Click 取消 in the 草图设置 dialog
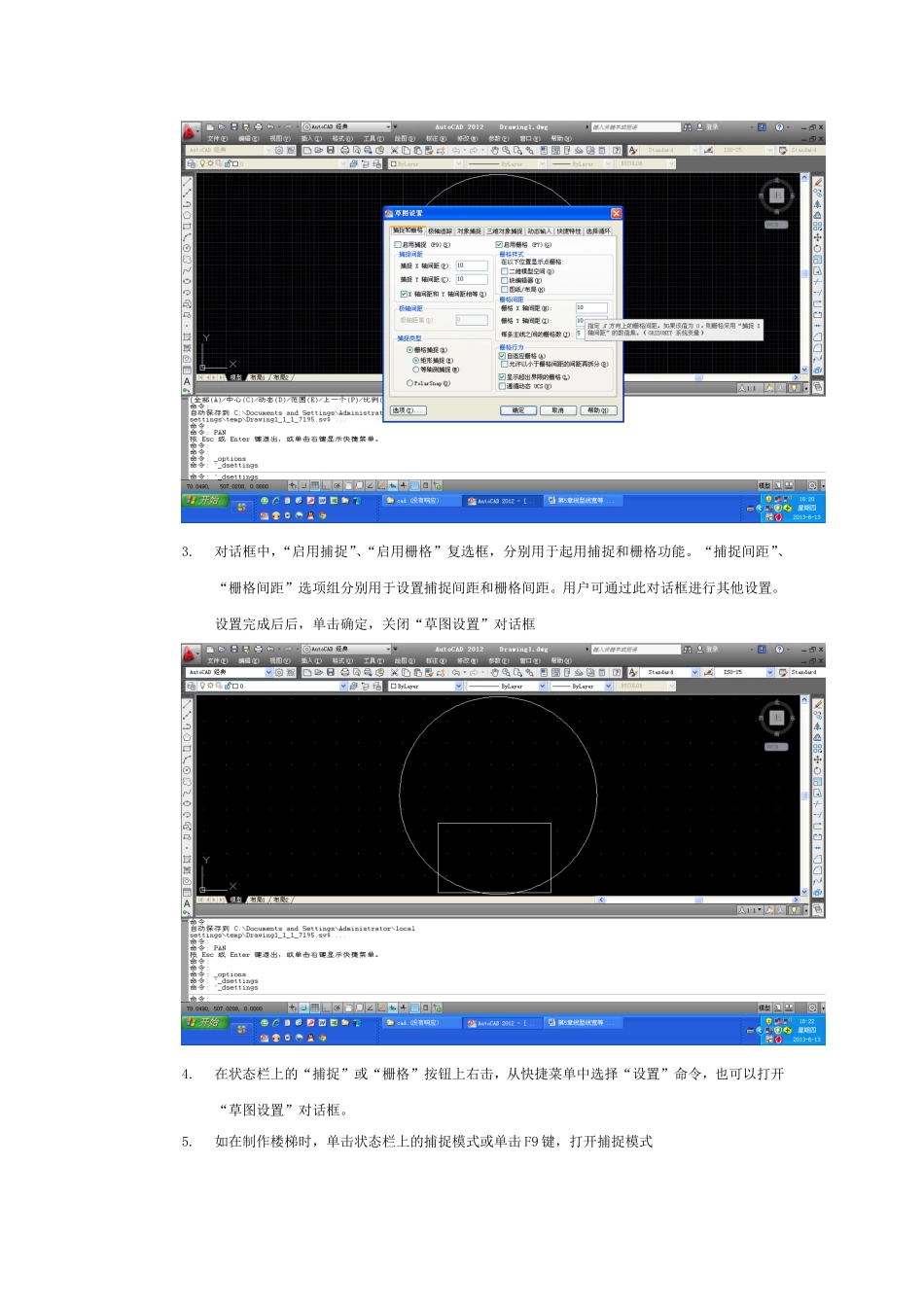The image size is (924, 1307). (557, 410)
